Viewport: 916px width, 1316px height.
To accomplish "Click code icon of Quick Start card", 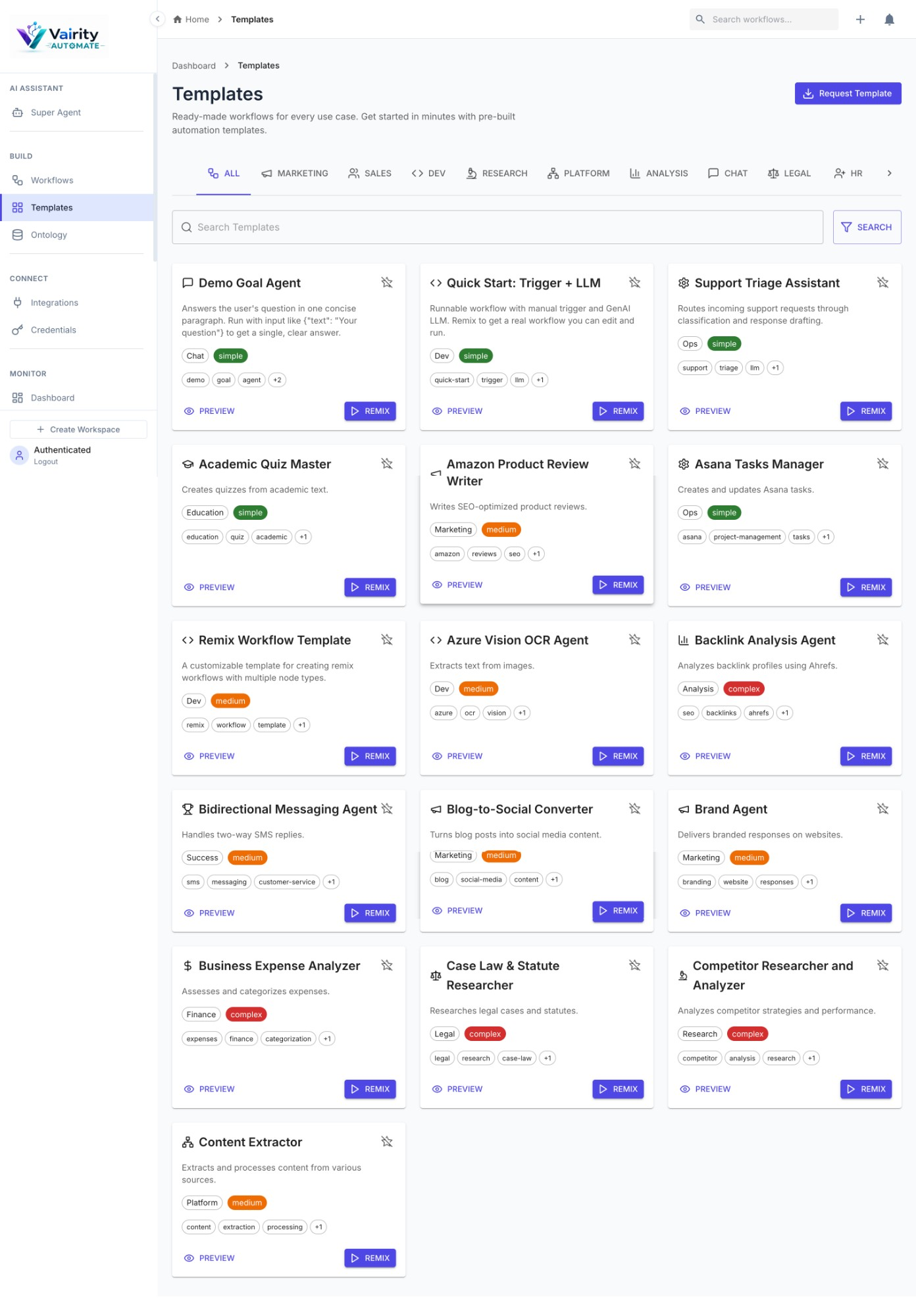I will (436, 283).
